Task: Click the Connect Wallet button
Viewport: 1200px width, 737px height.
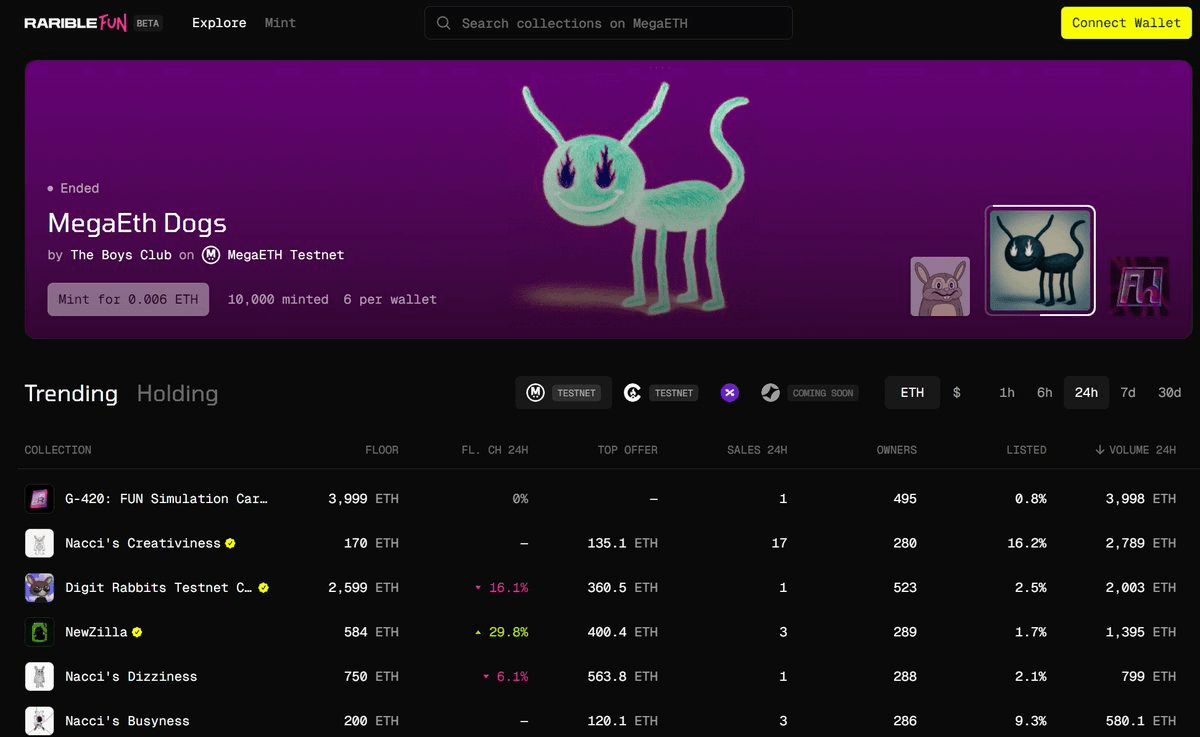Action: 1126,23
